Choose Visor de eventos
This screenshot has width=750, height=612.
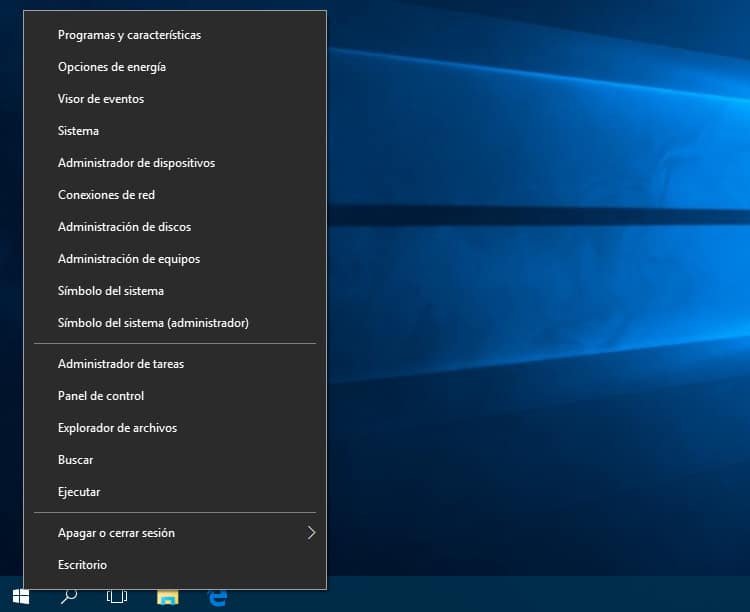point(175,99)
